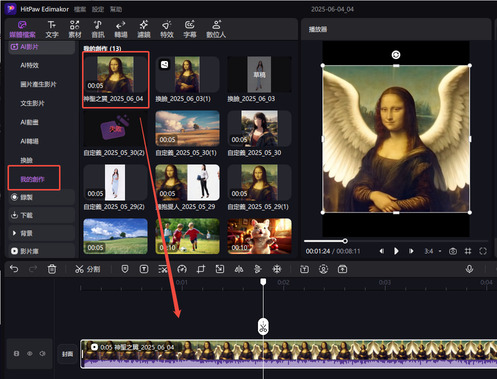Open the 字幕 subtitles tab

click(x=190, y=29)
